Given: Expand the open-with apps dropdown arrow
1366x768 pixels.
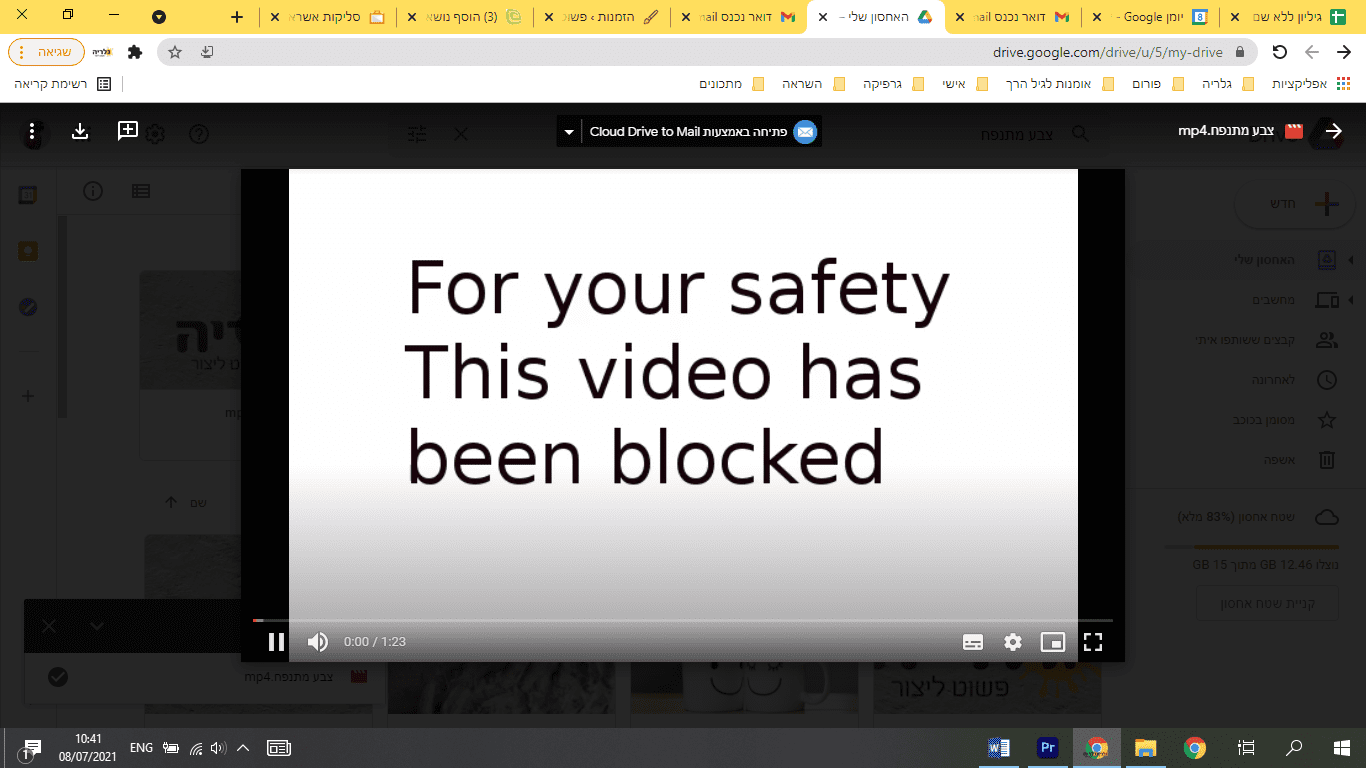Looking at the screenshot, I should 569,132.
